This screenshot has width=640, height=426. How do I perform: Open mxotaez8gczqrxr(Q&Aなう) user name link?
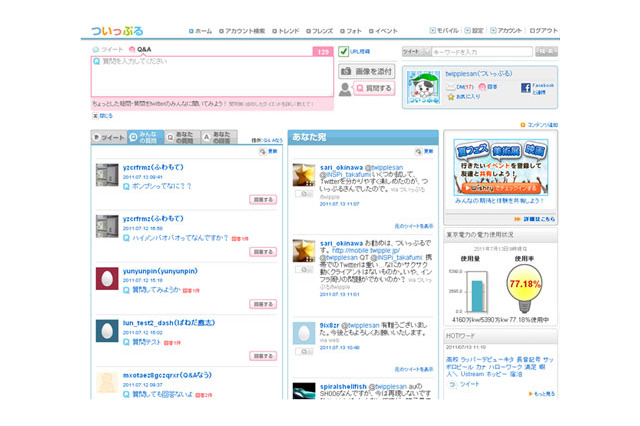[x=167, y=375]
